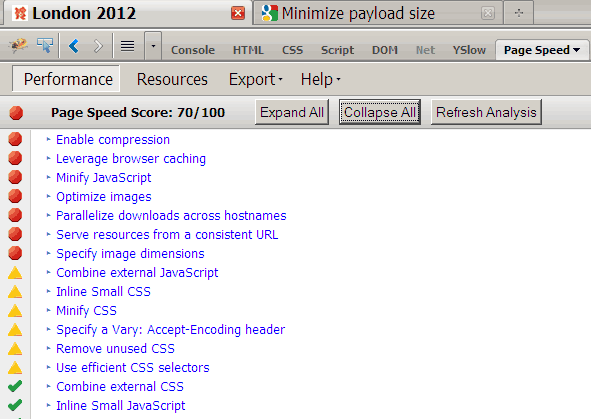Viewport: 591px width, 419px height.
Task: Open the Export menu
Action: coord(256,80)
